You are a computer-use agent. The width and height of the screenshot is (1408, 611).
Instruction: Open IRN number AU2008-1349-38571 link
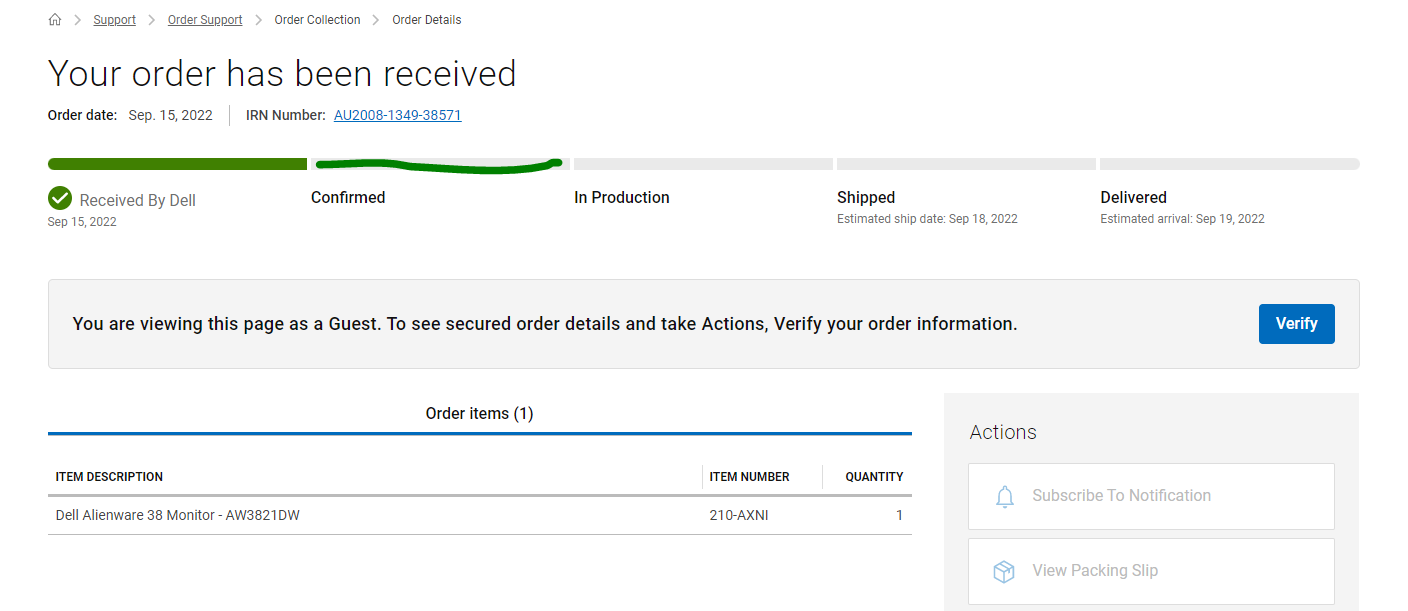(x=398, y=115)
